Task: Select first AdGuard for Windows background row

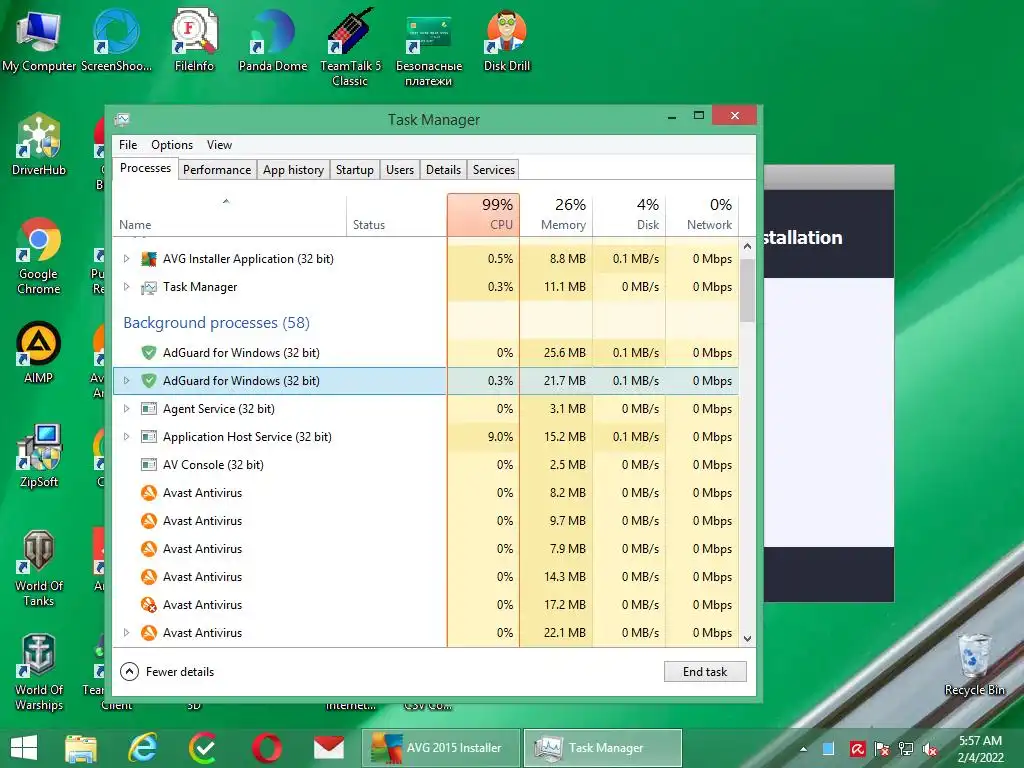Action: (x=426, y=353)
